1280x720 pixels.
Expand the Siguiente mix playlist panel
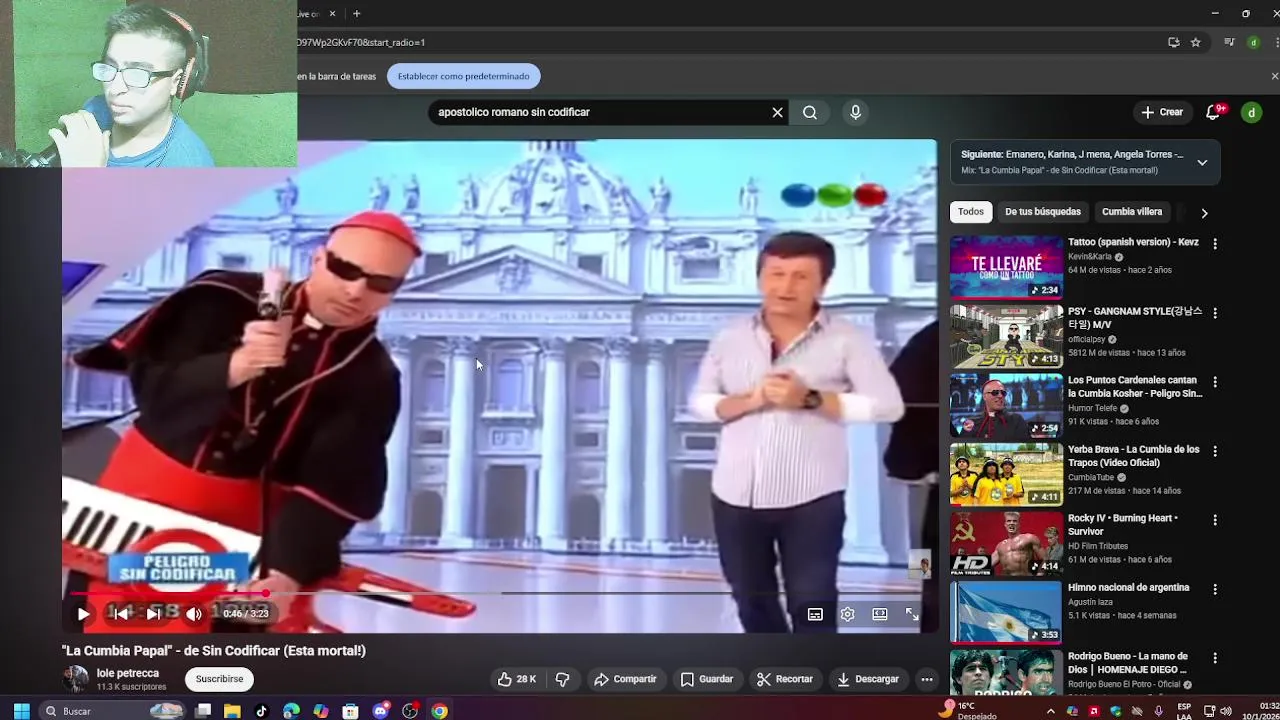pos(1202,162)
